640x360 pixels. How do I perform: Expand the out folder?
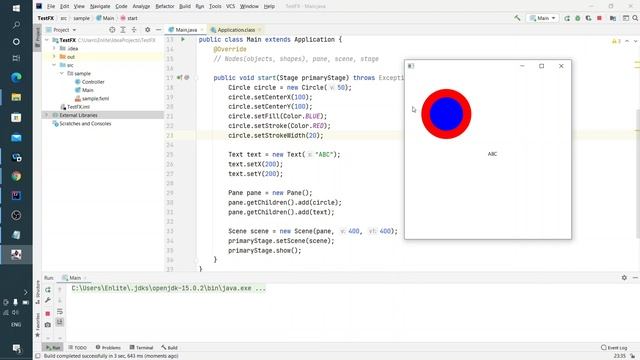pyautogui.click(x=54, y=57)
